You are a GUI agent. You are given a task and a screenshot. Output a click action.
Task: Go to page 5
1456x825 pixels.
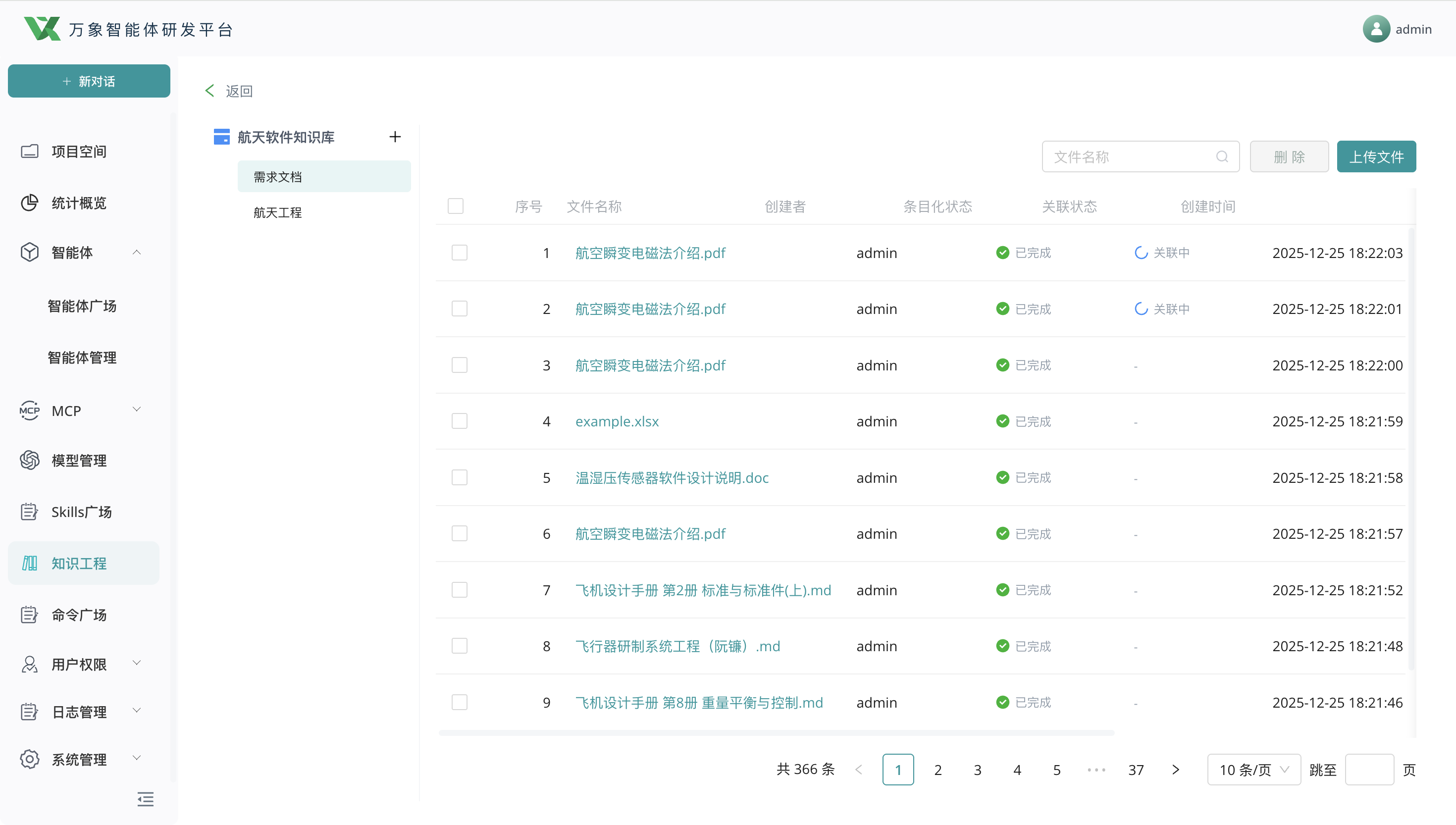tap(1057, 770)
